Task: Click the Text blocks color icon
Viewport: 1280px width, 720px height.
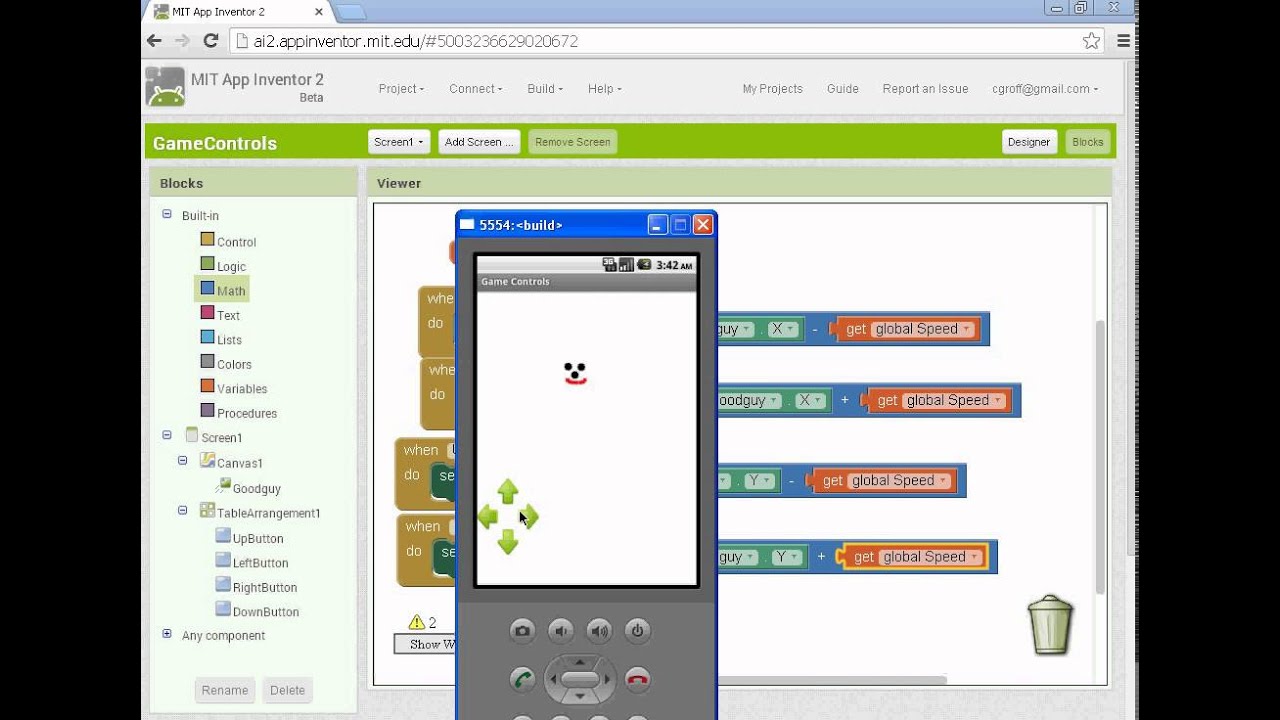Action: pyautogui.click(x=207, y=313)
